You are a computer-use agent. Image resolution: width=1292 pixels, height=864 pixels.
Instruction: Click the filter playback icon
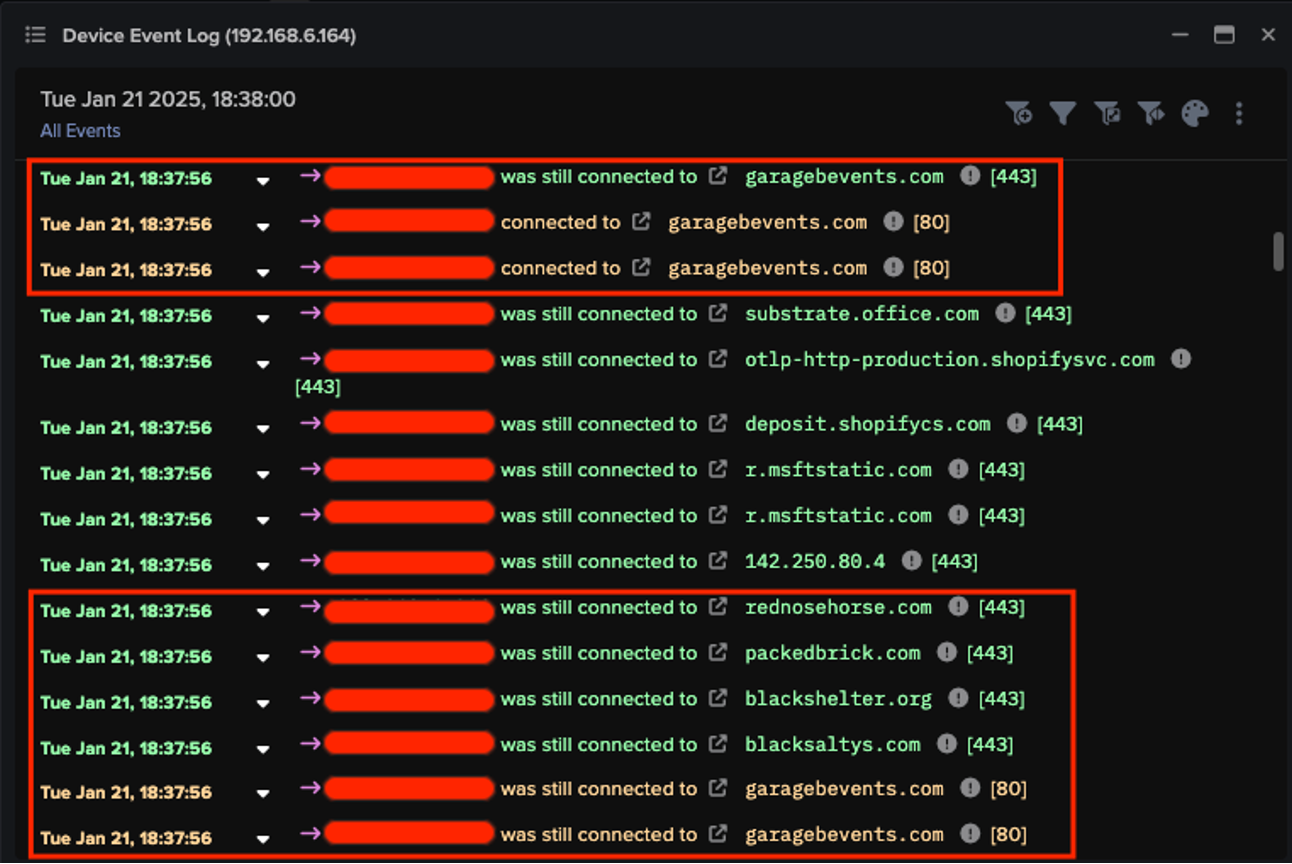coord(1150,113)
